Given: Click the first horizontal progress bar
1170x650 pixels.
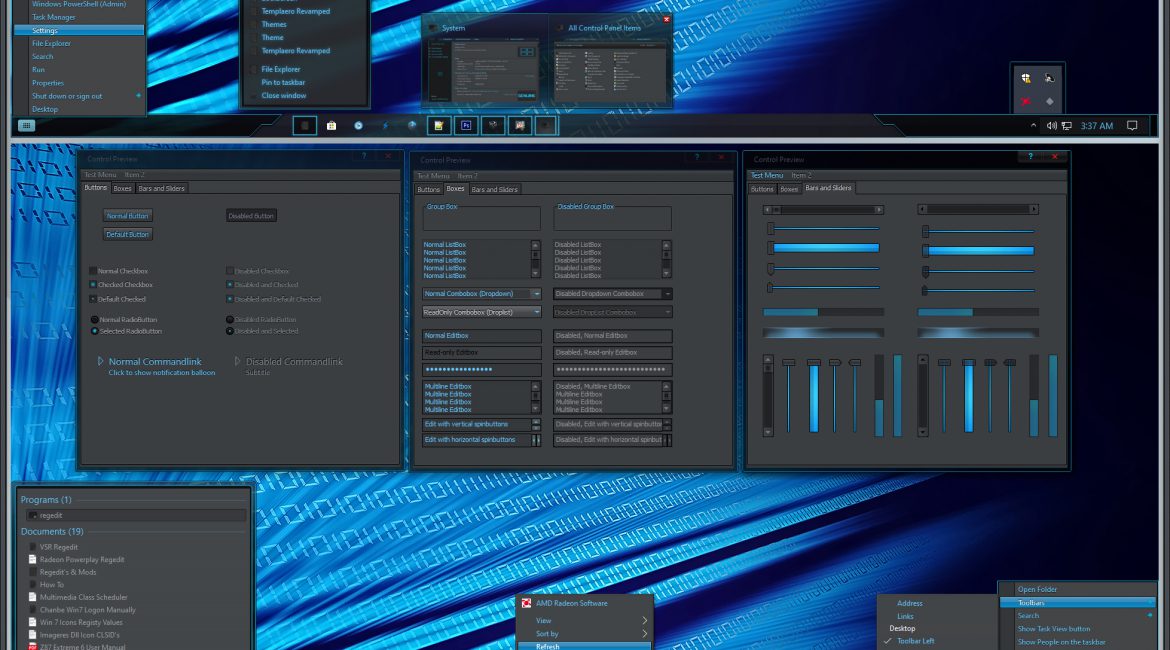Looking at the screenshot, I should tap(823, 312).
